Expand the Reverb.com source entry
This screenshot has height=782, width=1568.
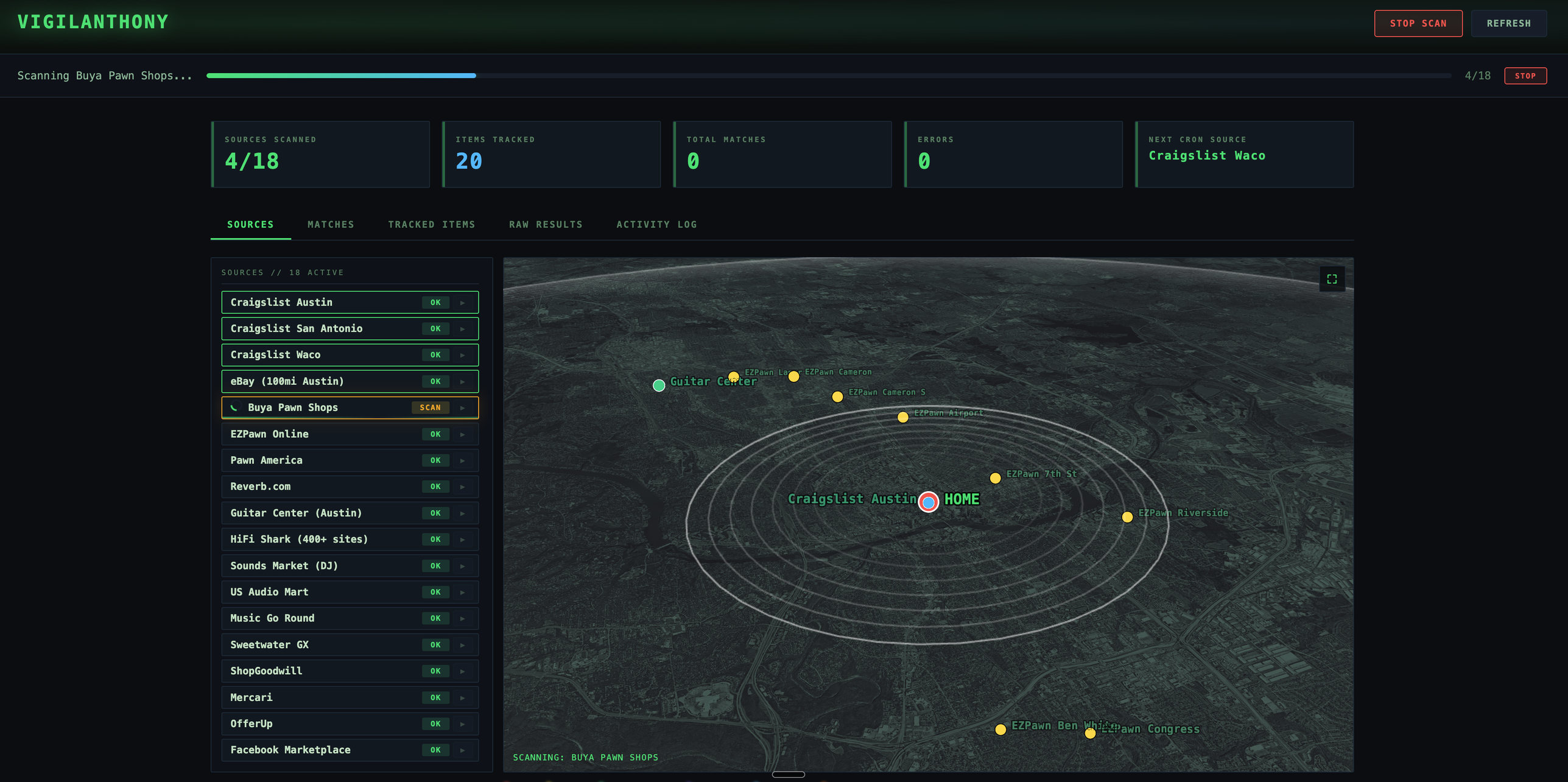[x=463, y=486]
